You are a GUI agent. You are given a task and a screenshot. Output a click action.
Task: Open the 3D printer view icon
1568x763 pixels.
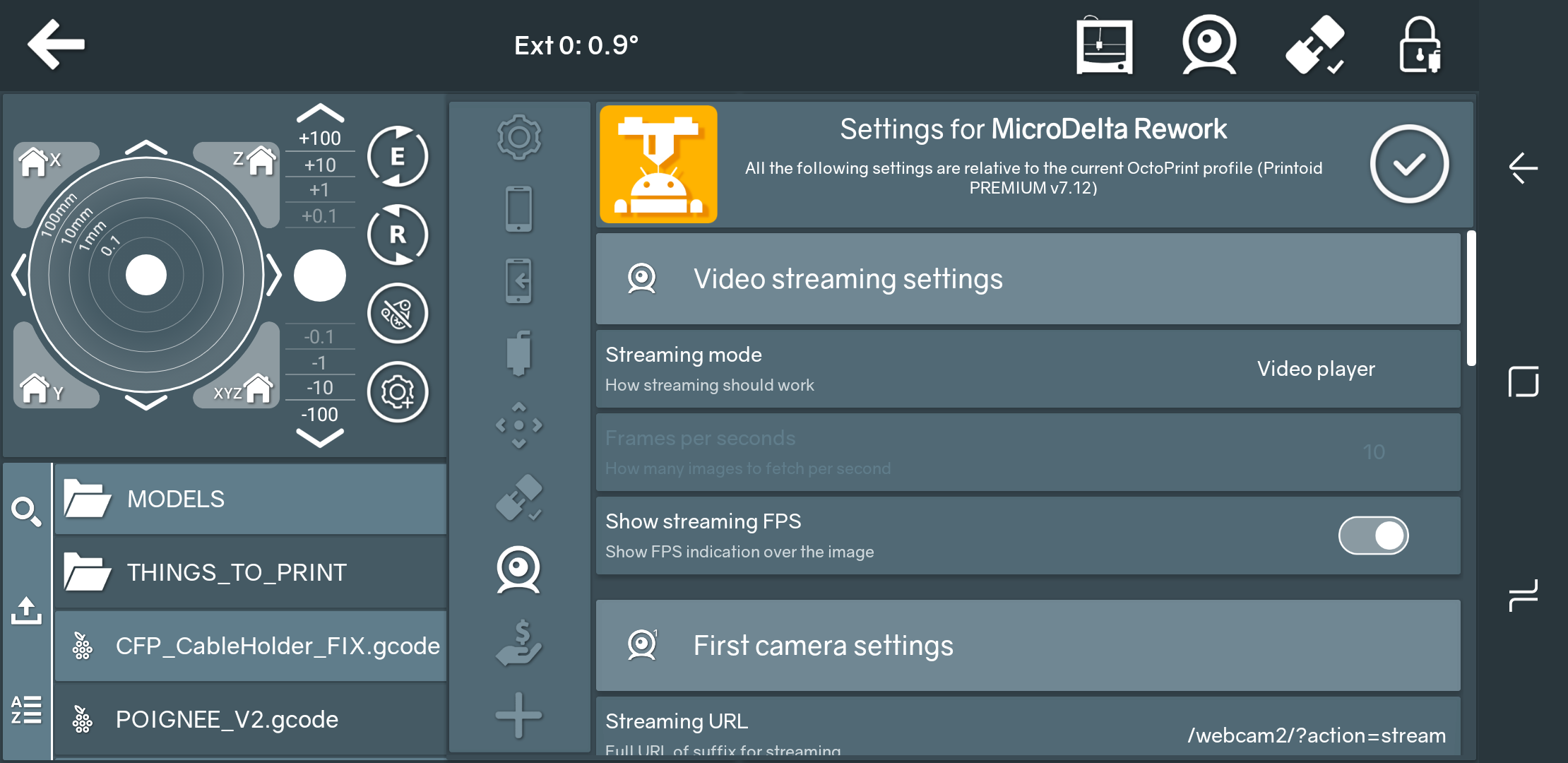1104,46
